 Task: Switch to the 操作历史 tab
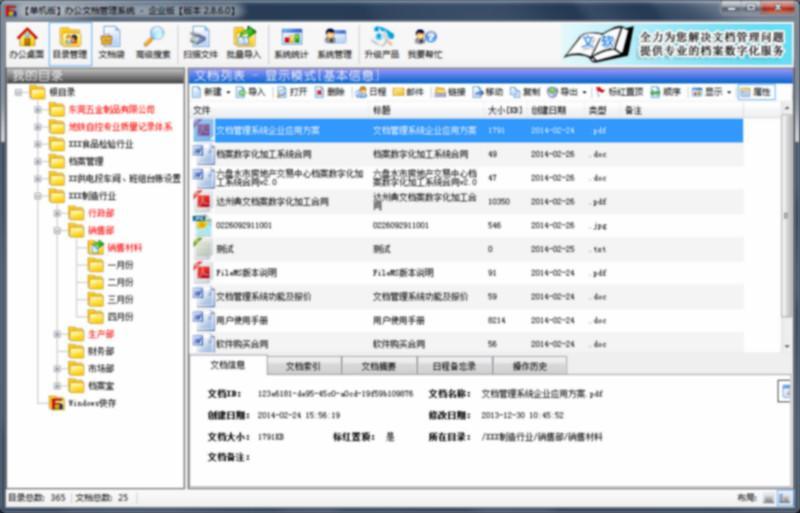coord(530,366)
